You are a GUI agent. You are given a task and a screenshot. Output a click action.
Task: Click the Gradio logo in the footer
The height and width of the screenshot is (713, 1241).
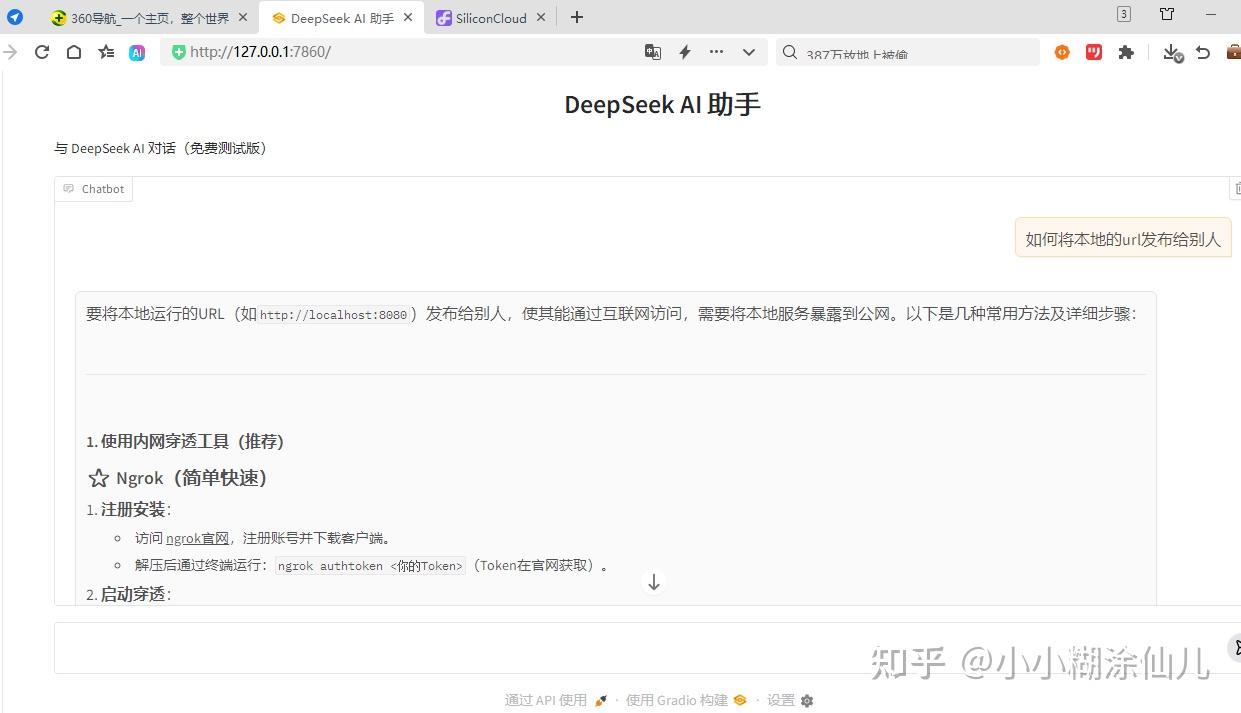739,700
